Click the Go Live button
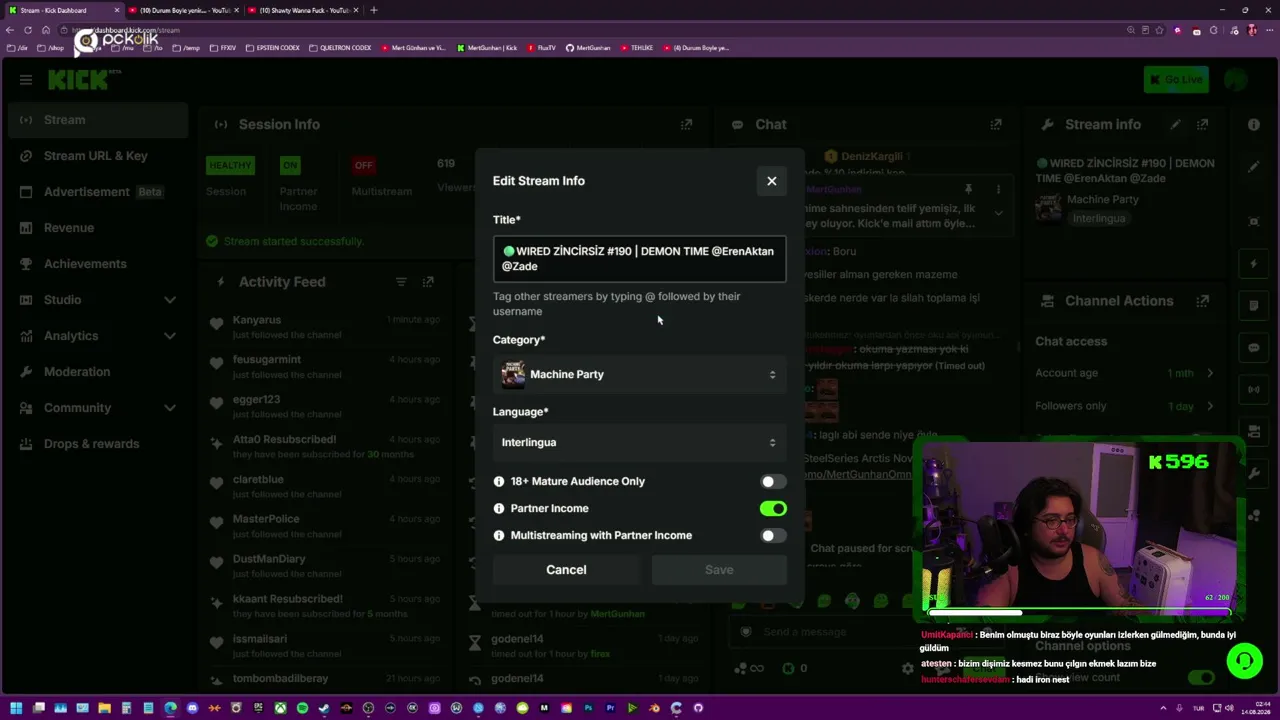 click(x=1176, y=80)
